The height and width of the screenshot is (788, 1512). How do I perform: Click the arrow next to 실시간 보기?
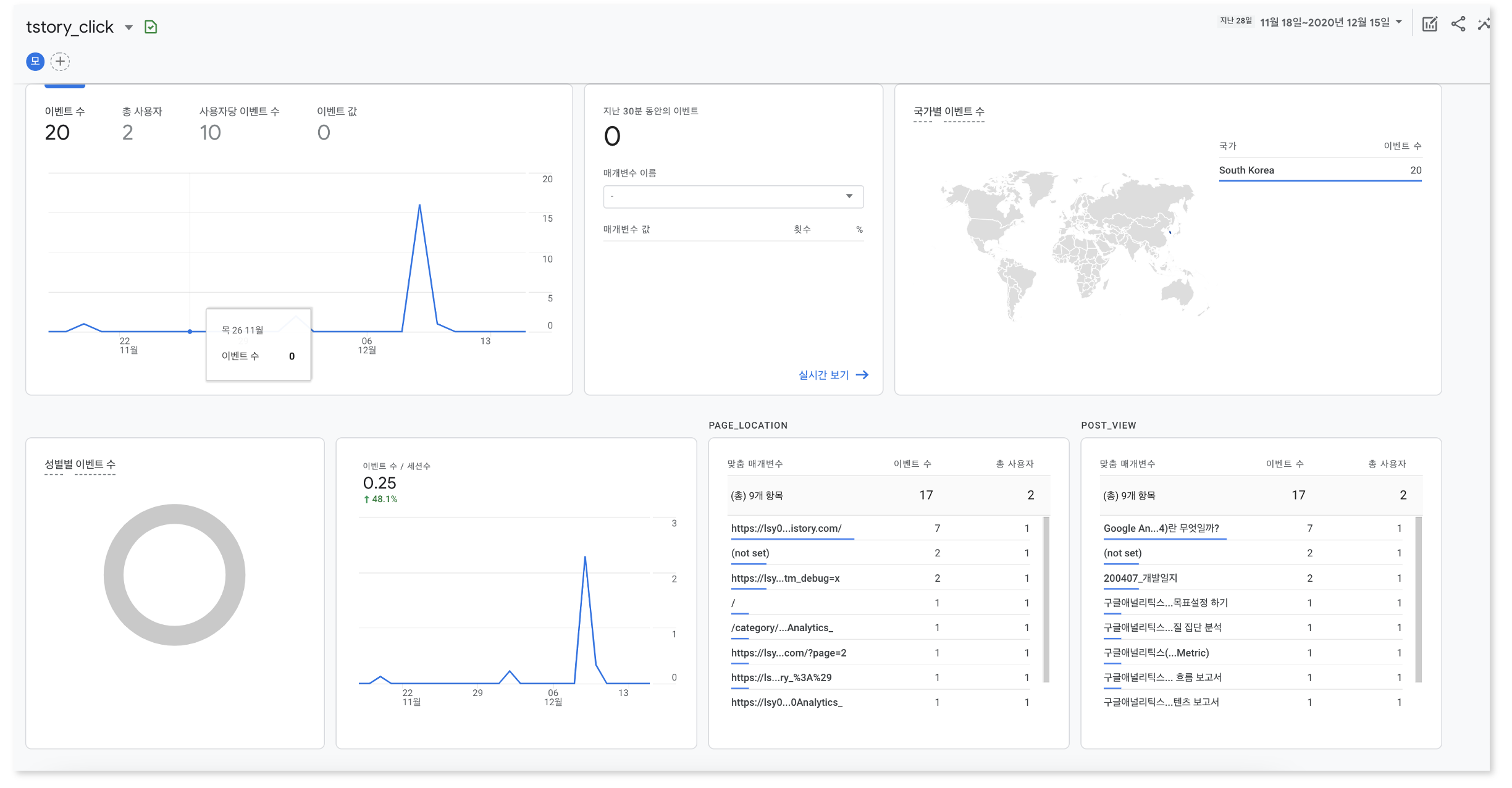tap(862, 375)
